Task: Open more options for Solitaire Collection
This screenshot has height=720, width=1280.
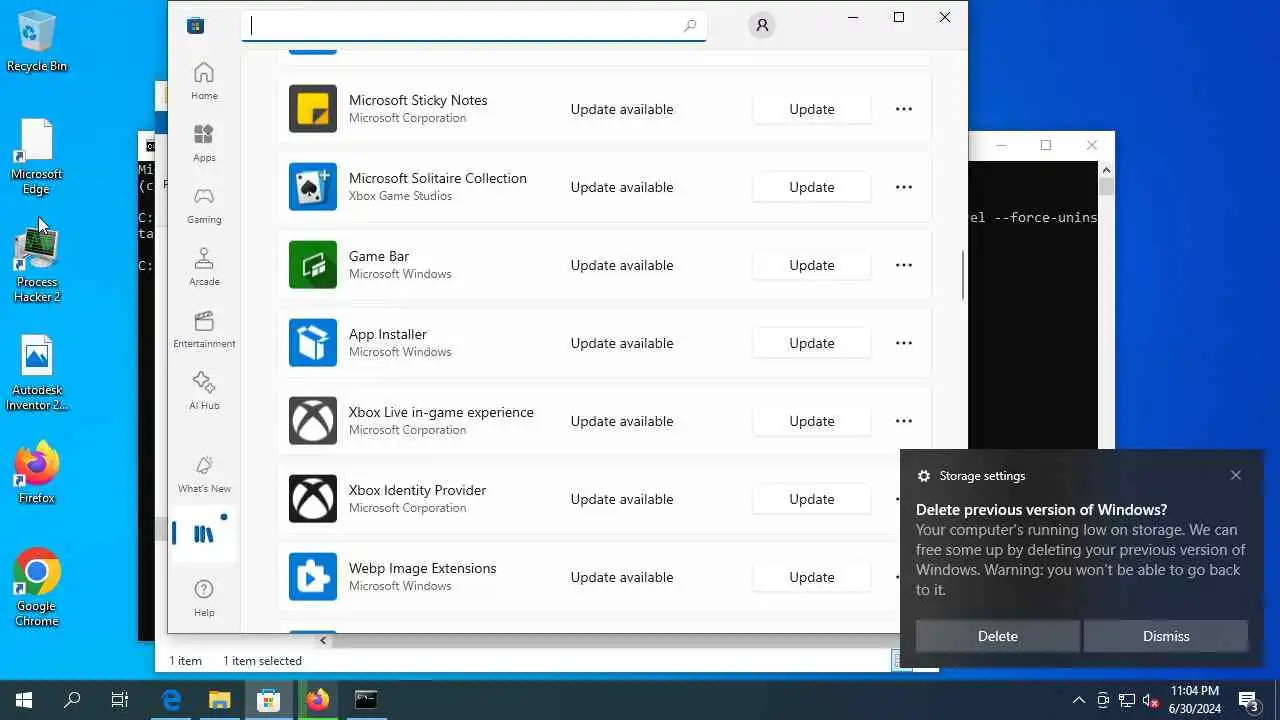Action: coord(904,187)
